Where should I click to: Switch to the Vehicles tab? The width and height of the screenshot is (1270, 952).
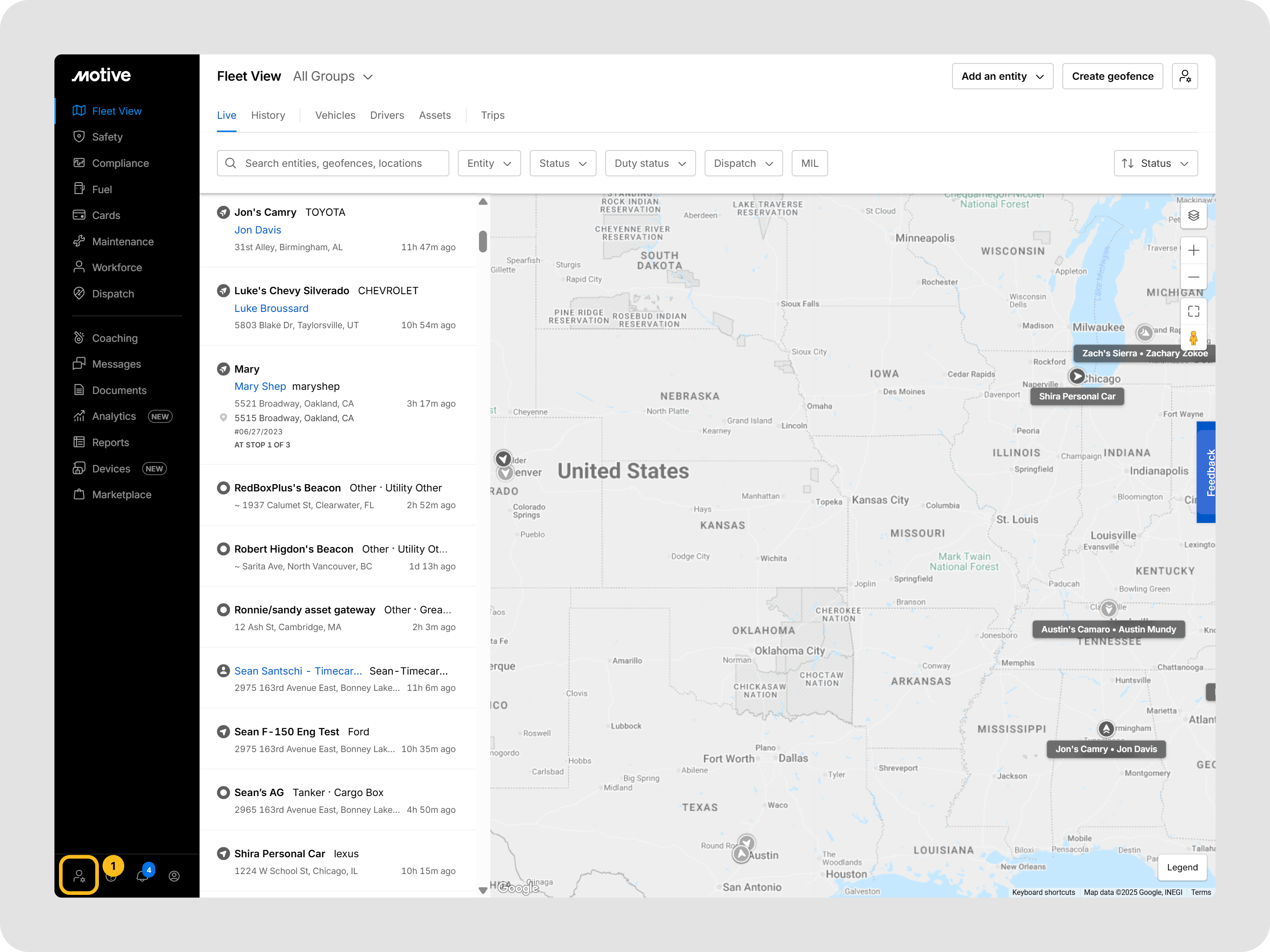[x=335, y=115]
